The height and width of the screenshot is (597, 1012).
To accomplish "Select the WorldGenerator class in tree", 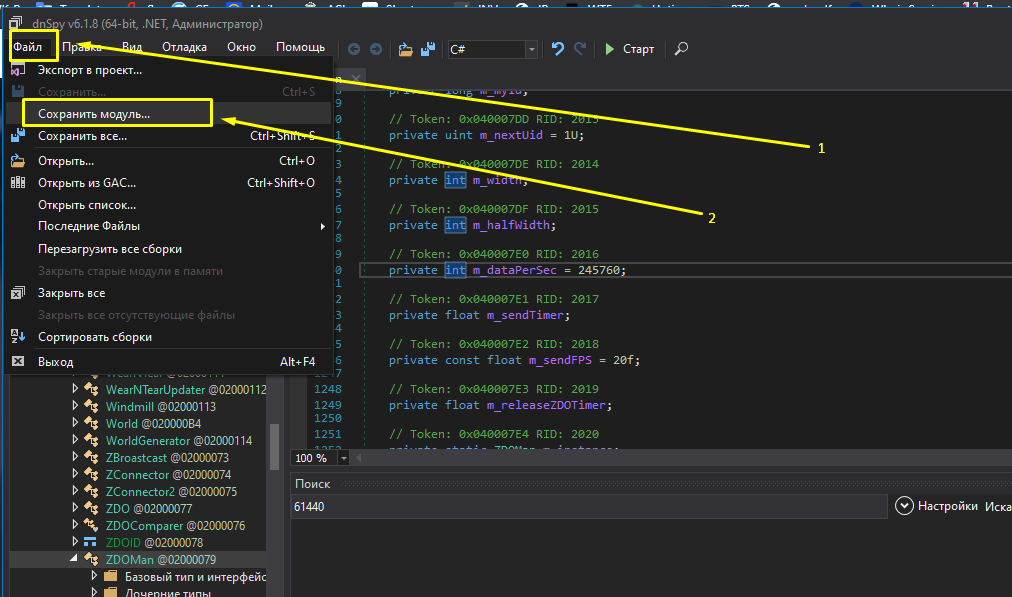I will click(148, 441).
